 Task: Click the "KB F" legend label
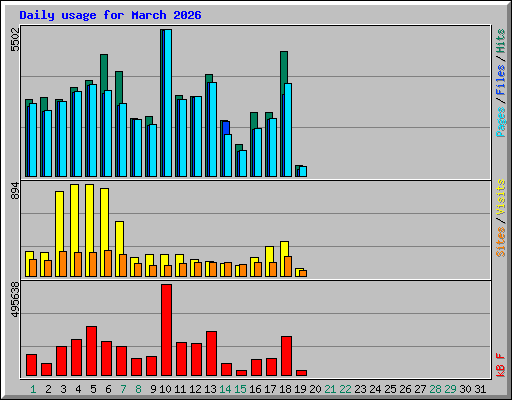(500, 365)
